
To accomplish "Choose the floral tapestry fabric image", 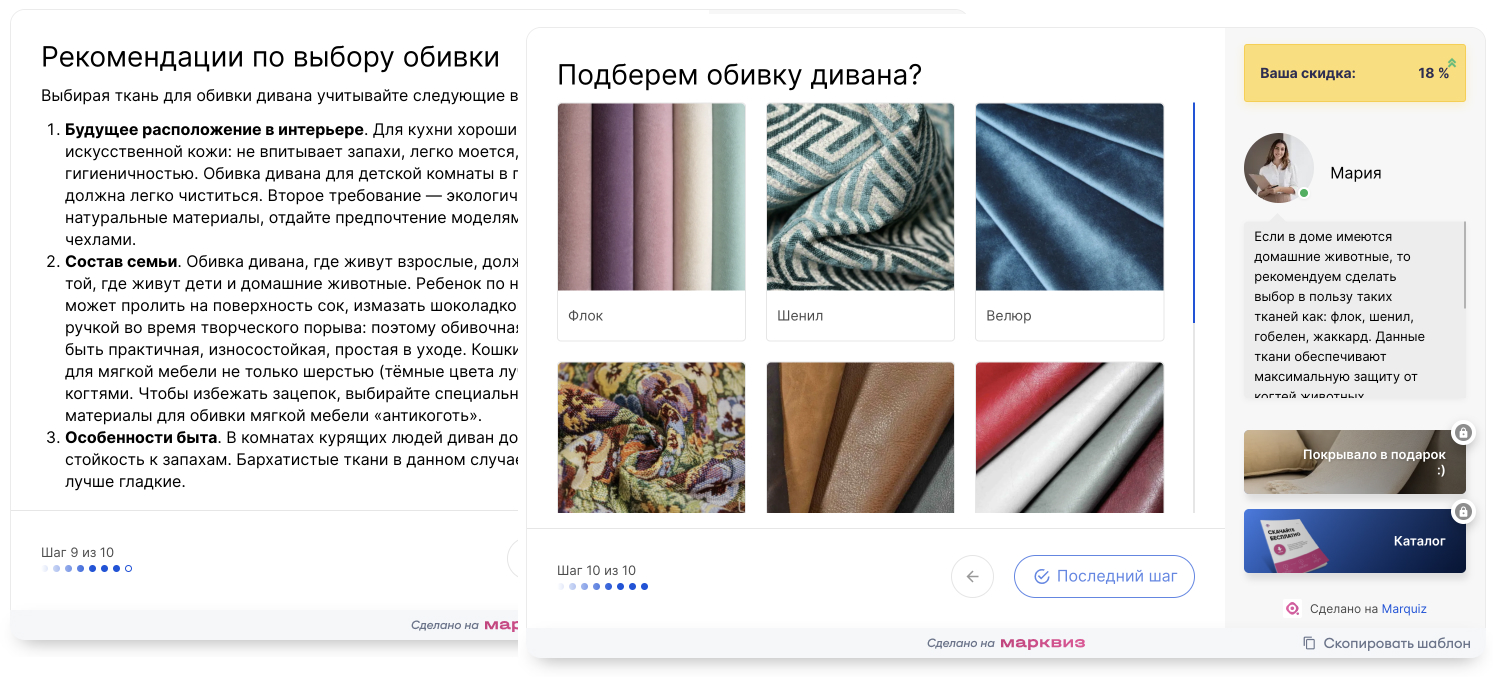I will pos(651,438).
